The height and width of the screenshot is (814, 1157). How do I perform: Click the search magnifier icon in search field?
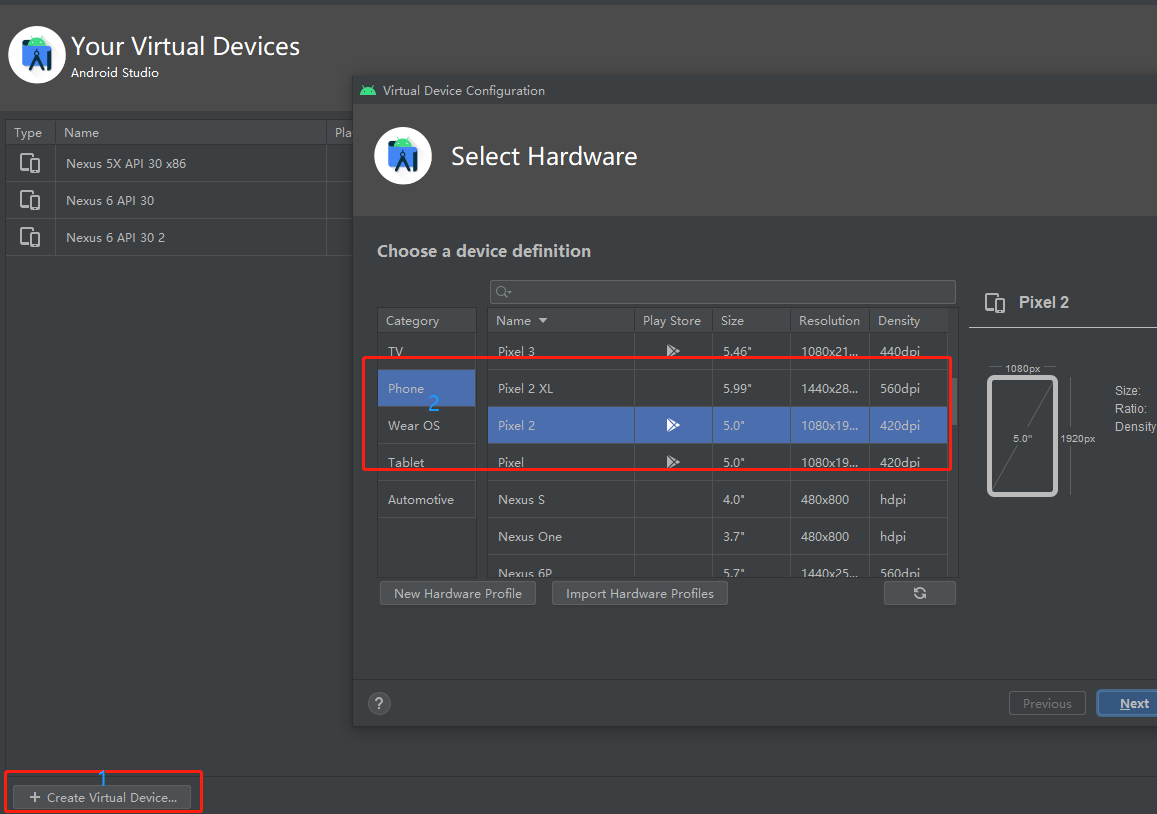503,292
